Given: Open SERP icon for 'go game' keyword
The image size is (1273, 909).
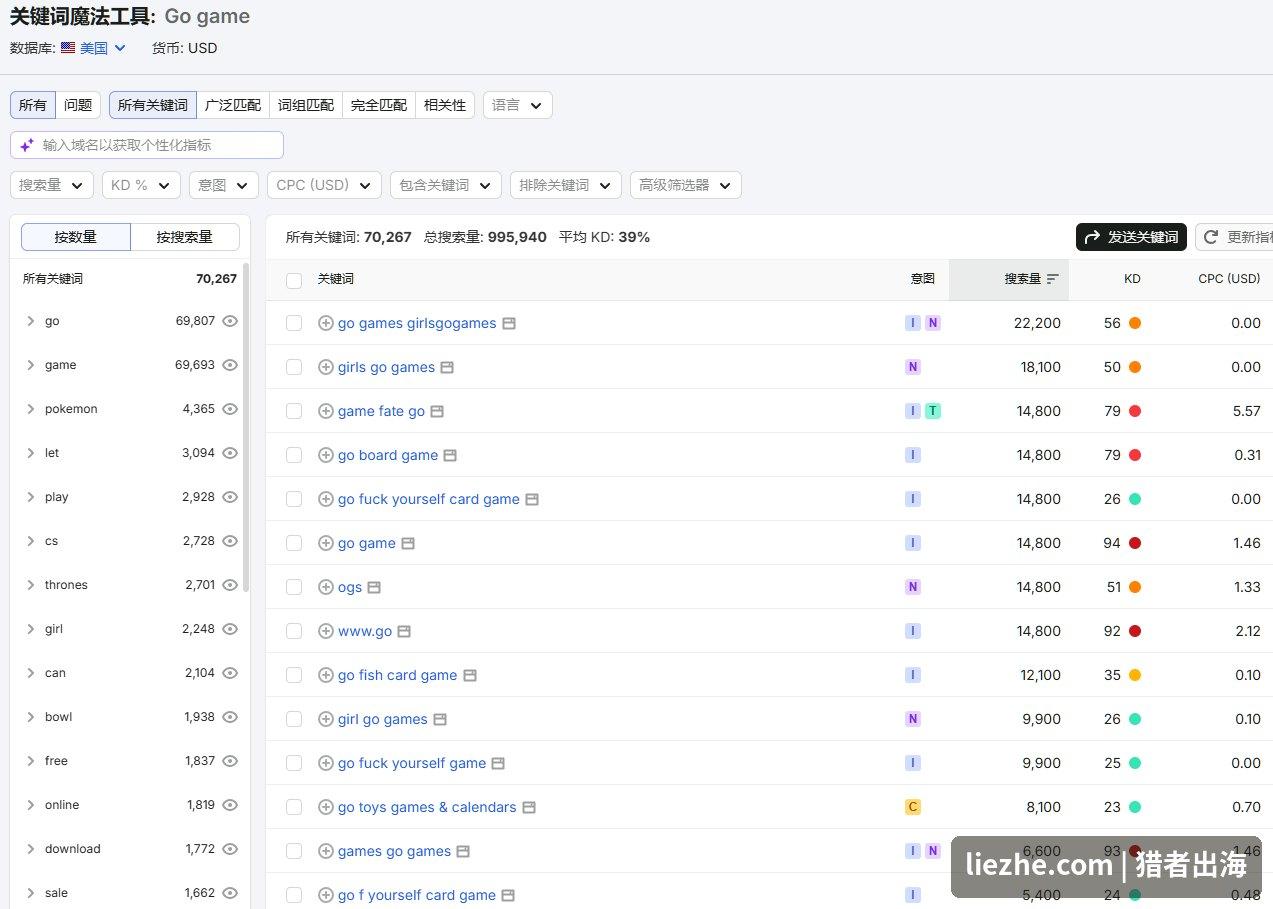Looking at the screenshot, I should tap(407, 543).
